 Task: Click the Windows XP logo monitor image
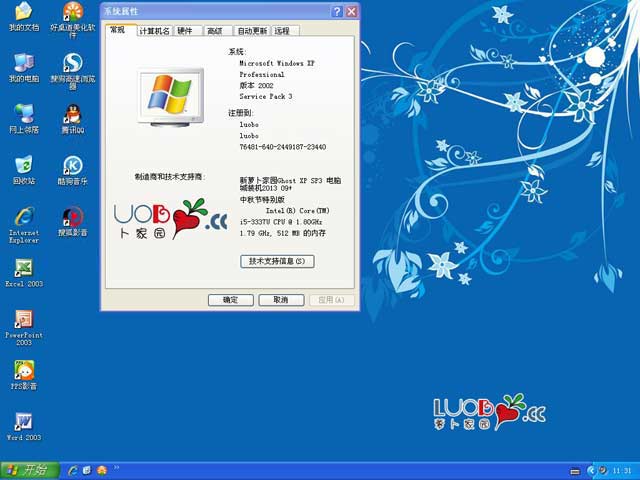[170, 97]
